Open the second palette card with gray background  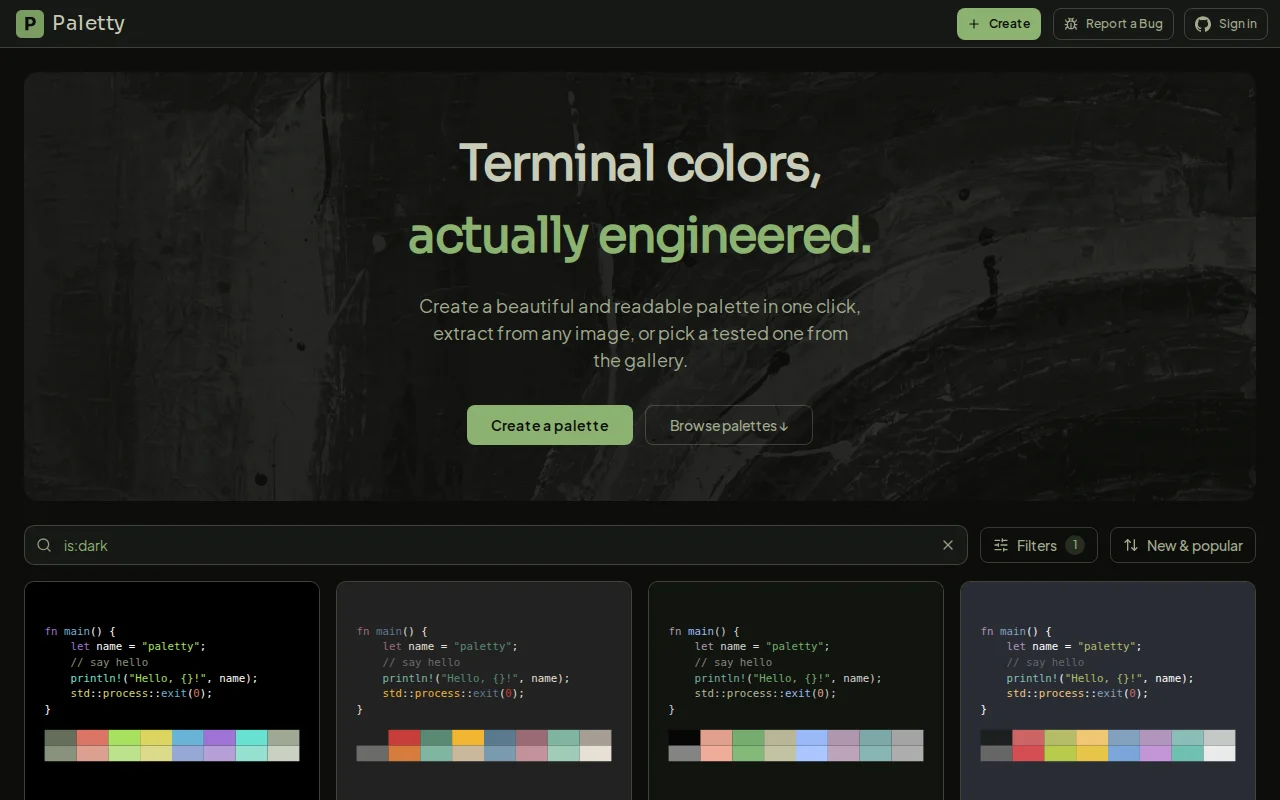[484, 690]
